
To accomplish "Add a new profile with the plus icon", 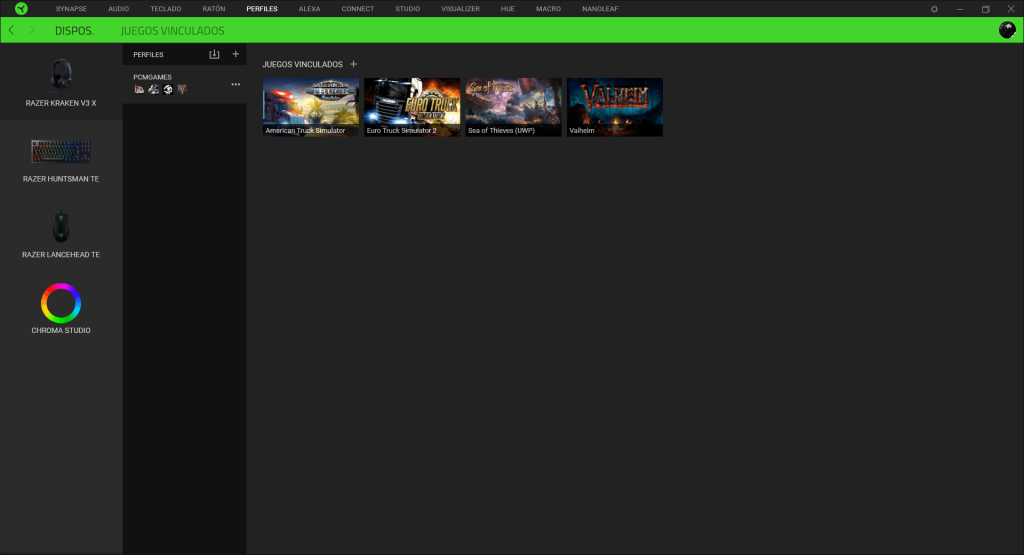I will coord(236,54).
